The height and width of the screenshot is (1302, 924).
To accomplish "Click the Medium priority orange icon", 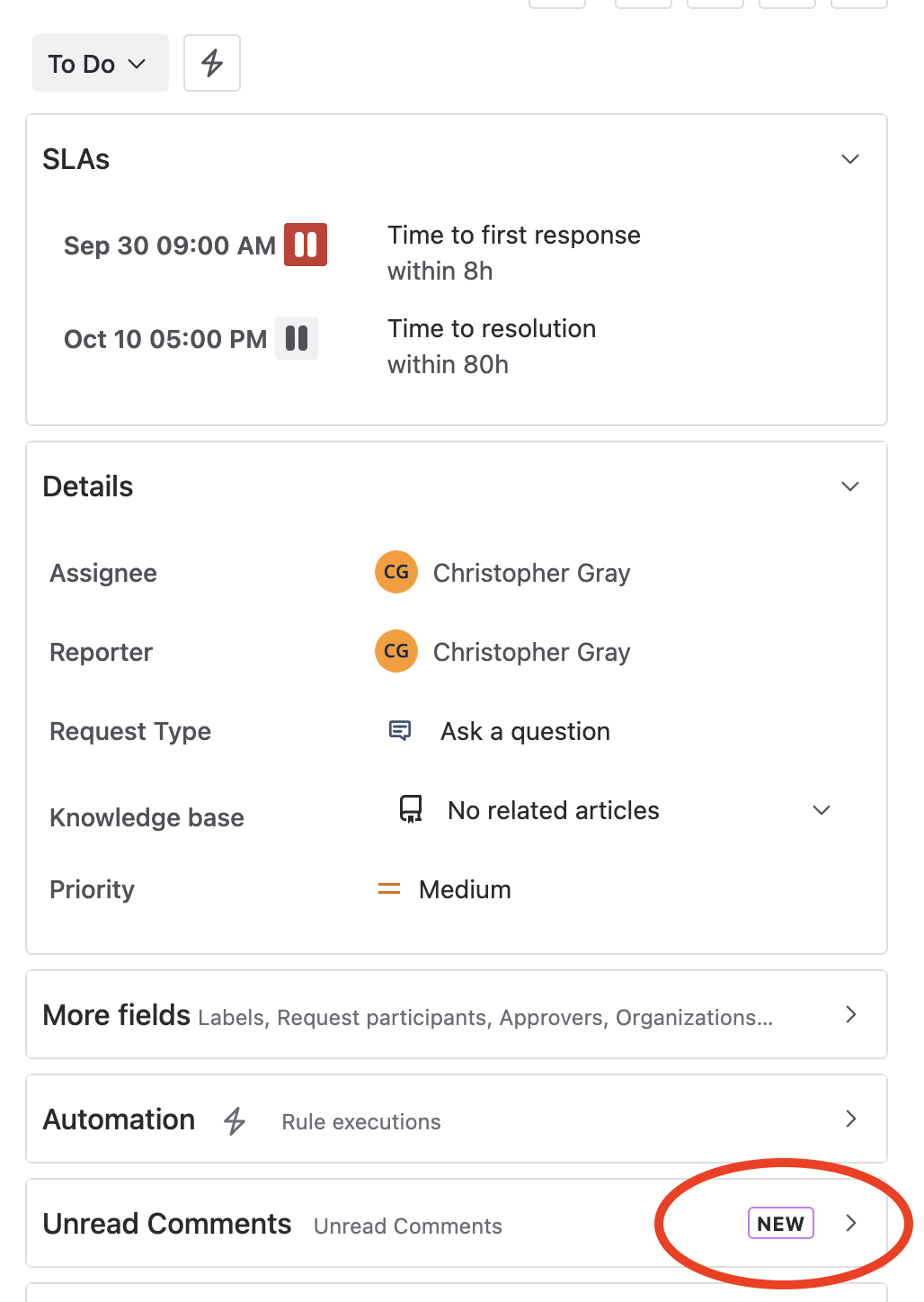I will pyautogui.click(x=389, y=889).
